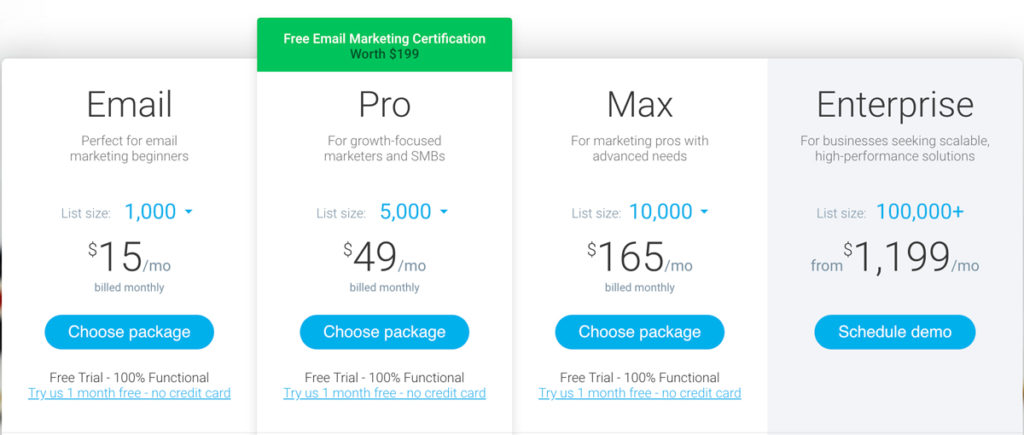Click the $1,199 Enterprise price
This screenshot has height=435, width=1024.
point(897,257)
